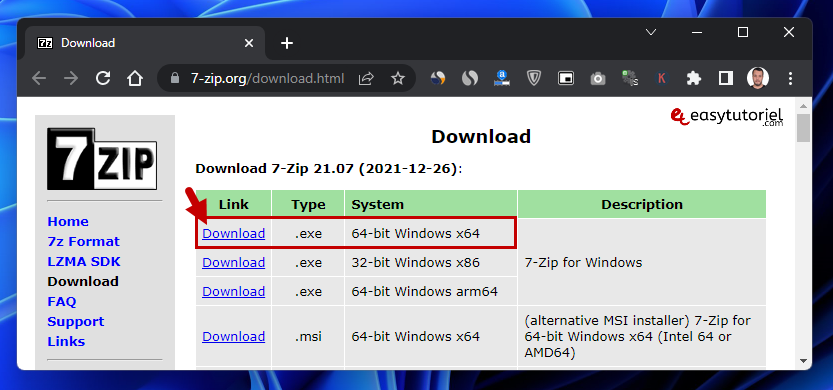Go to the Home sidebar link
The width and height of the screenshot is (833, 390).
click(x=68, y=222)
